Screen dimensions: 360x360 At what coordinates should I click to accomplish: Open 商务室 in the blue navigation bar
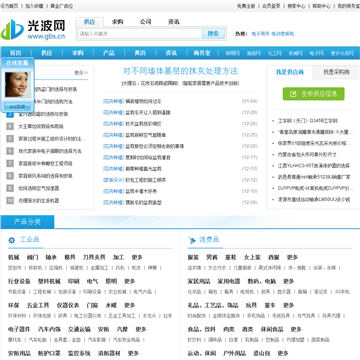(x=202, y=53)
